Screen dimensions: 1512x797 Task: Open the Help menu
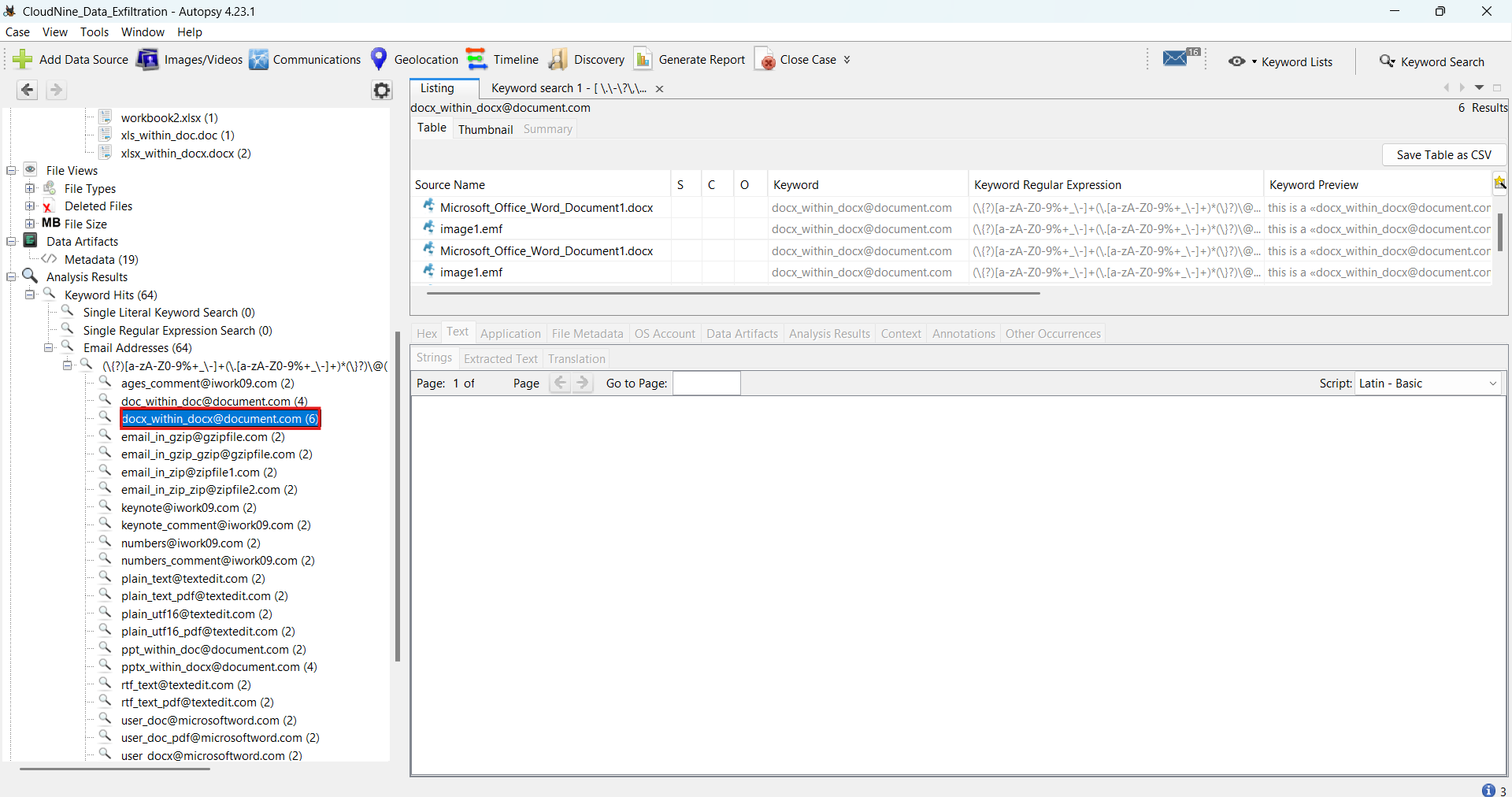coord(190,32)
